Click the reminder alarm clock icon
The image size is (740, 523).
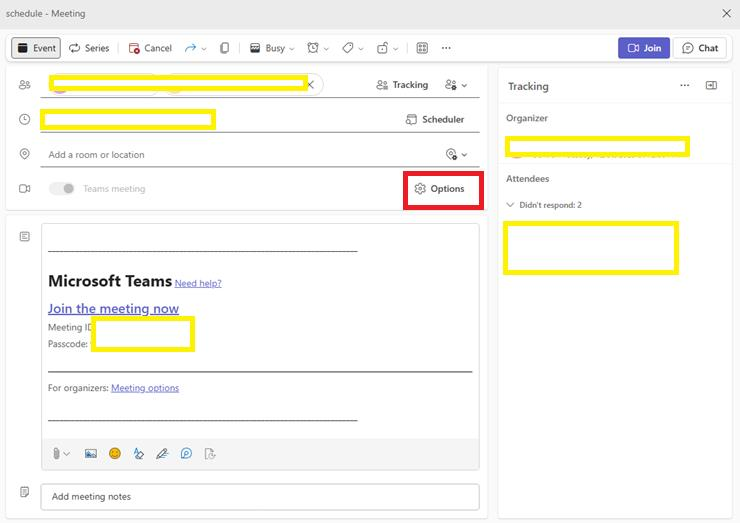313,48
